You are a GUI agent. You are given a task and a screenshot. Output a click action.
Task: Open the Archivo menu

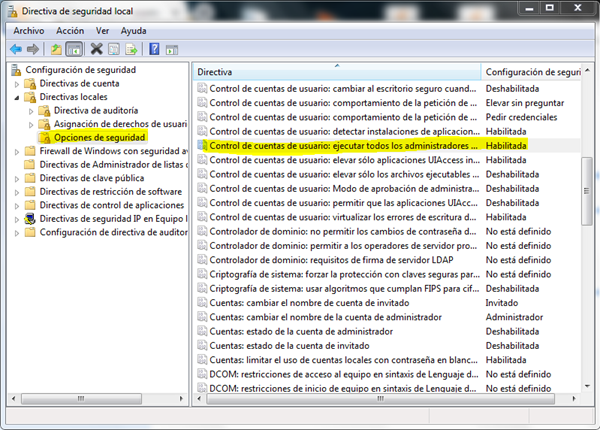(x=28, y=31)
